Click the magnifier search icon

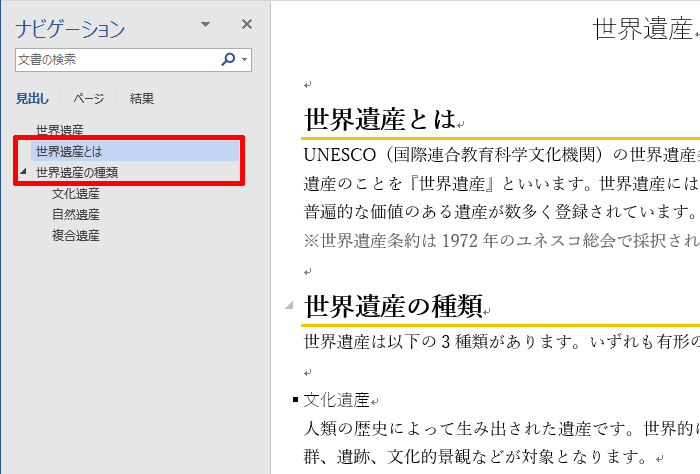[x=228, y=59]
